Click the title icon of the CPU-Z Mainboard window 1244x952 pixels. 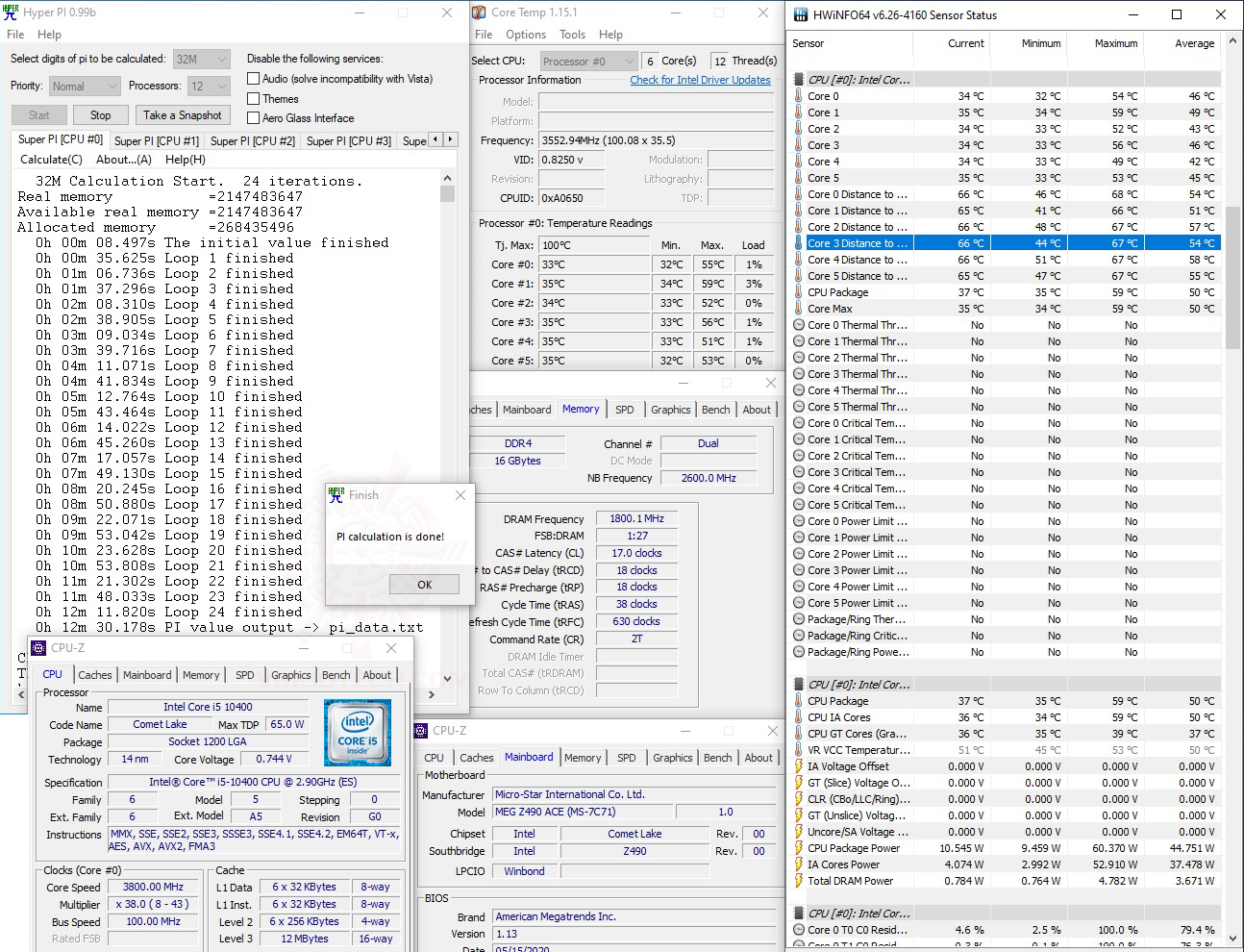click(x=420, y=731)
